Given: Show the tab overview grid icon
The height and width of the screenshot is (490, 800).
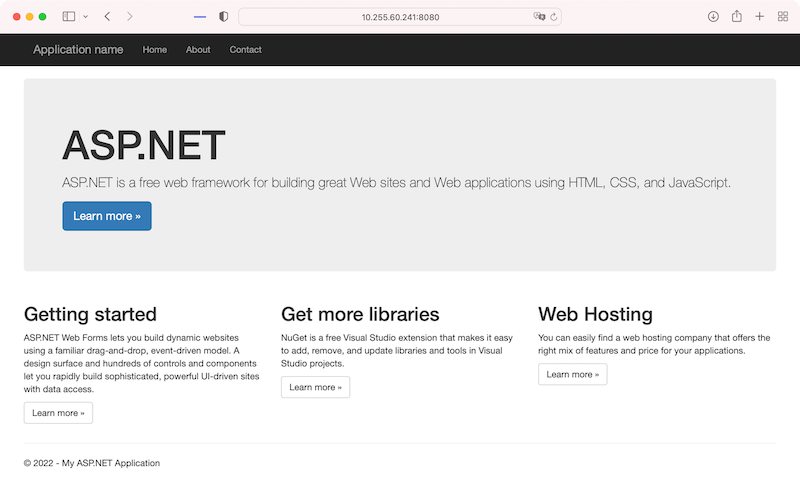Looking at the screenshot, I should pyautogui.click(x=783, y=17).
